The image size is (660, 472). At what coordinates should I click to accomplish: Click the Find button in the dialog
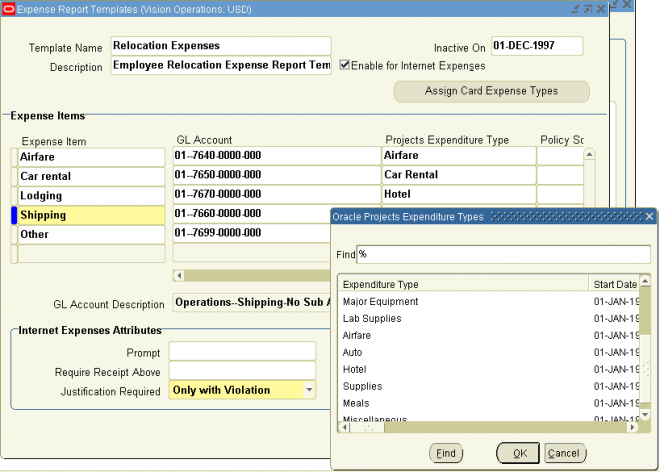coord(446,453)
